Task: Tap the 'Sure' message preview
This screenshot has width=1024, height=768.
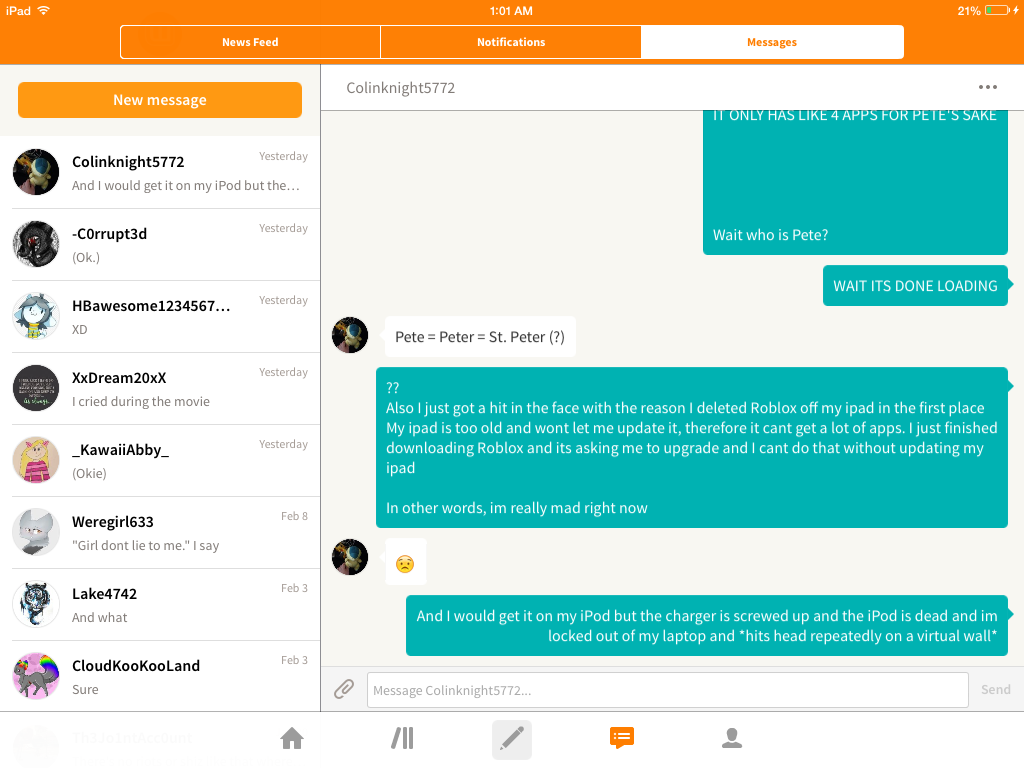Action: (x=85, y=689)
